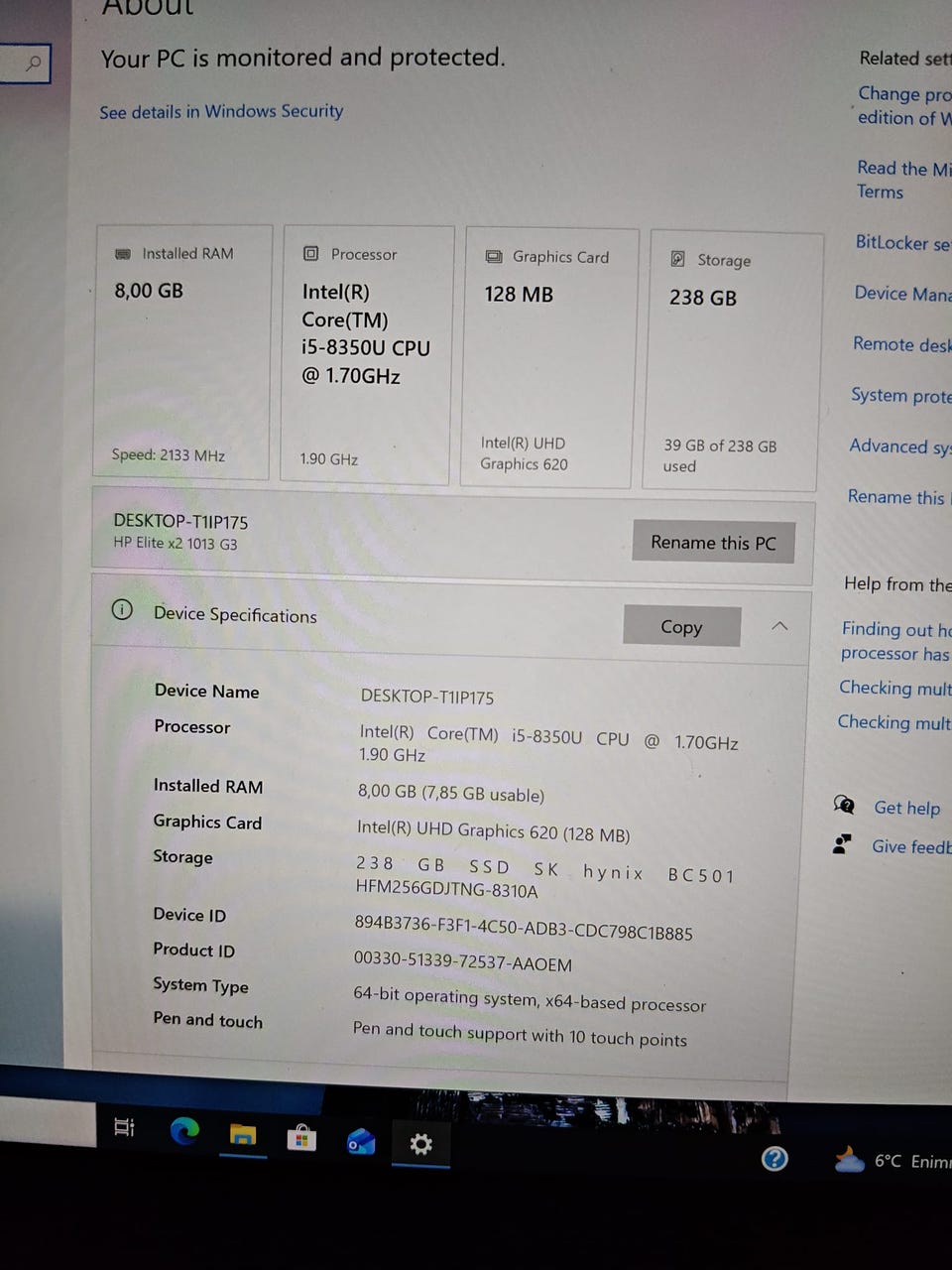Click the Processor card icon
952x1270 pixels.
pos(310,254)
